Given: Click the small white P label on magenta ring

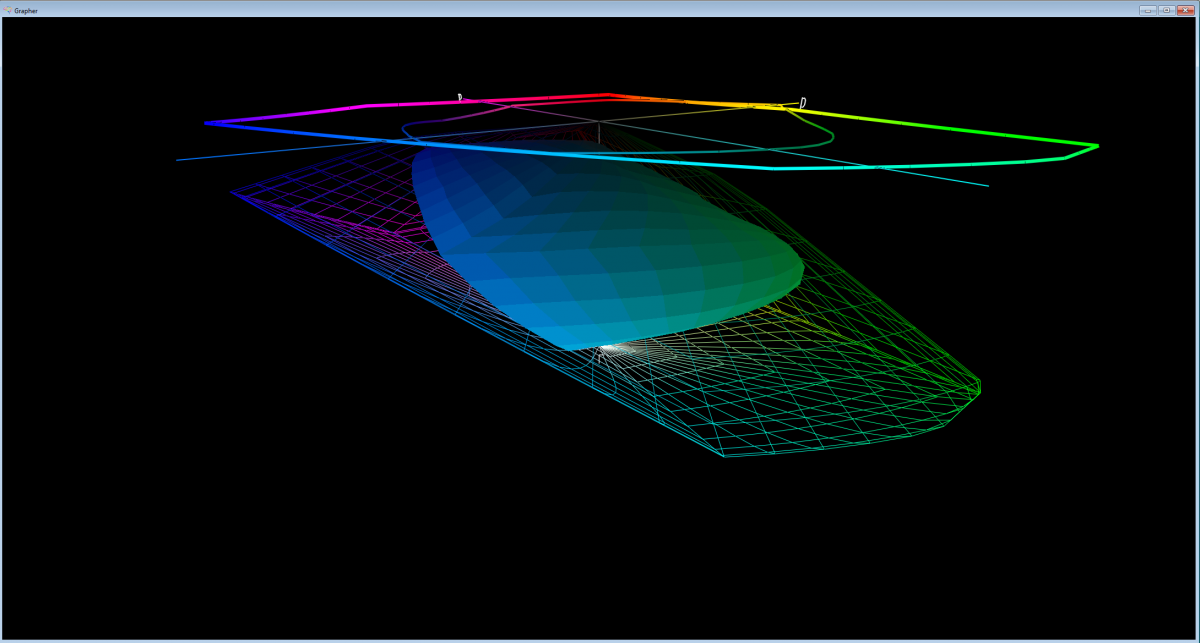Looking at the screenshot, I should pos(460,98).
